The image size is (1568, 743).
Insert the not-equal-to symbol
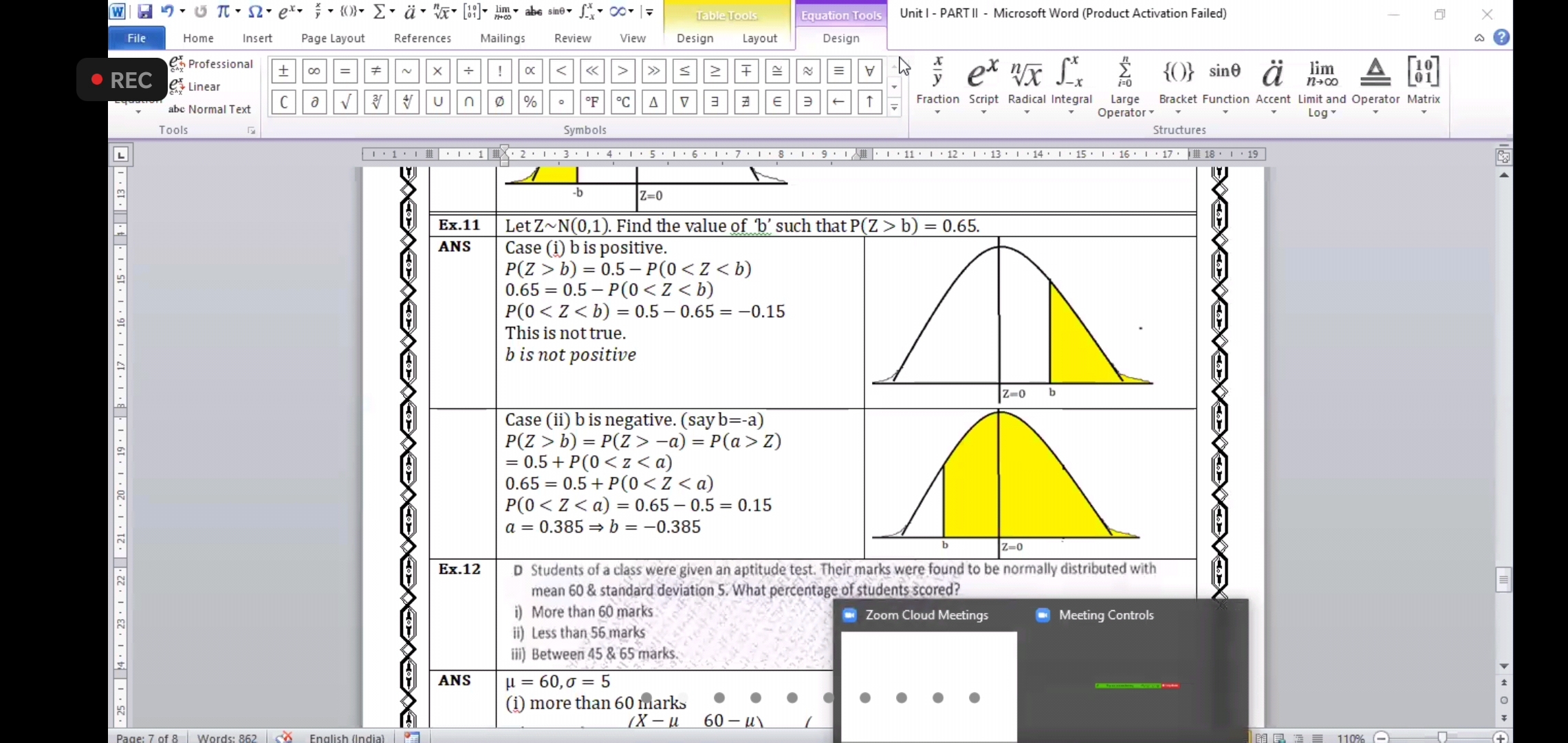[x=376, y=71]
